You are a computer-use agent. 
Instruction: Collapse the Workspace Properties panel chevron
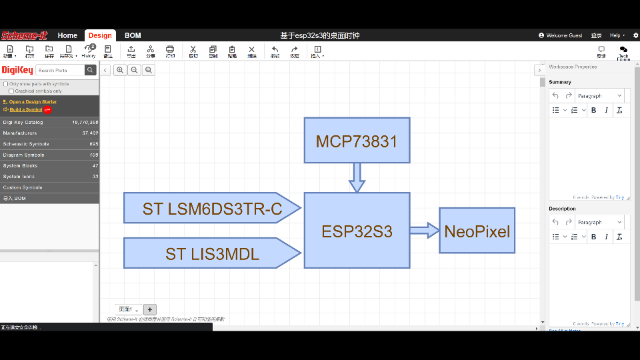coord(539,70)
